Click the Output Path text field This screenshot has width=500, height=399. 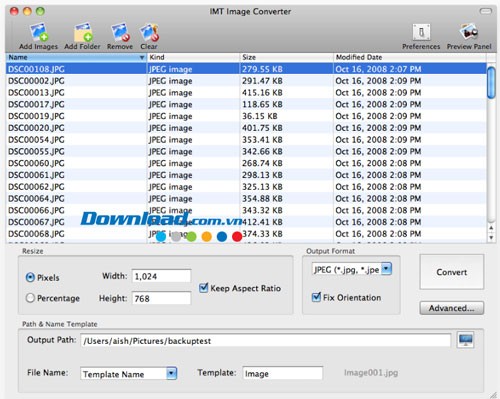click(265, 341)
